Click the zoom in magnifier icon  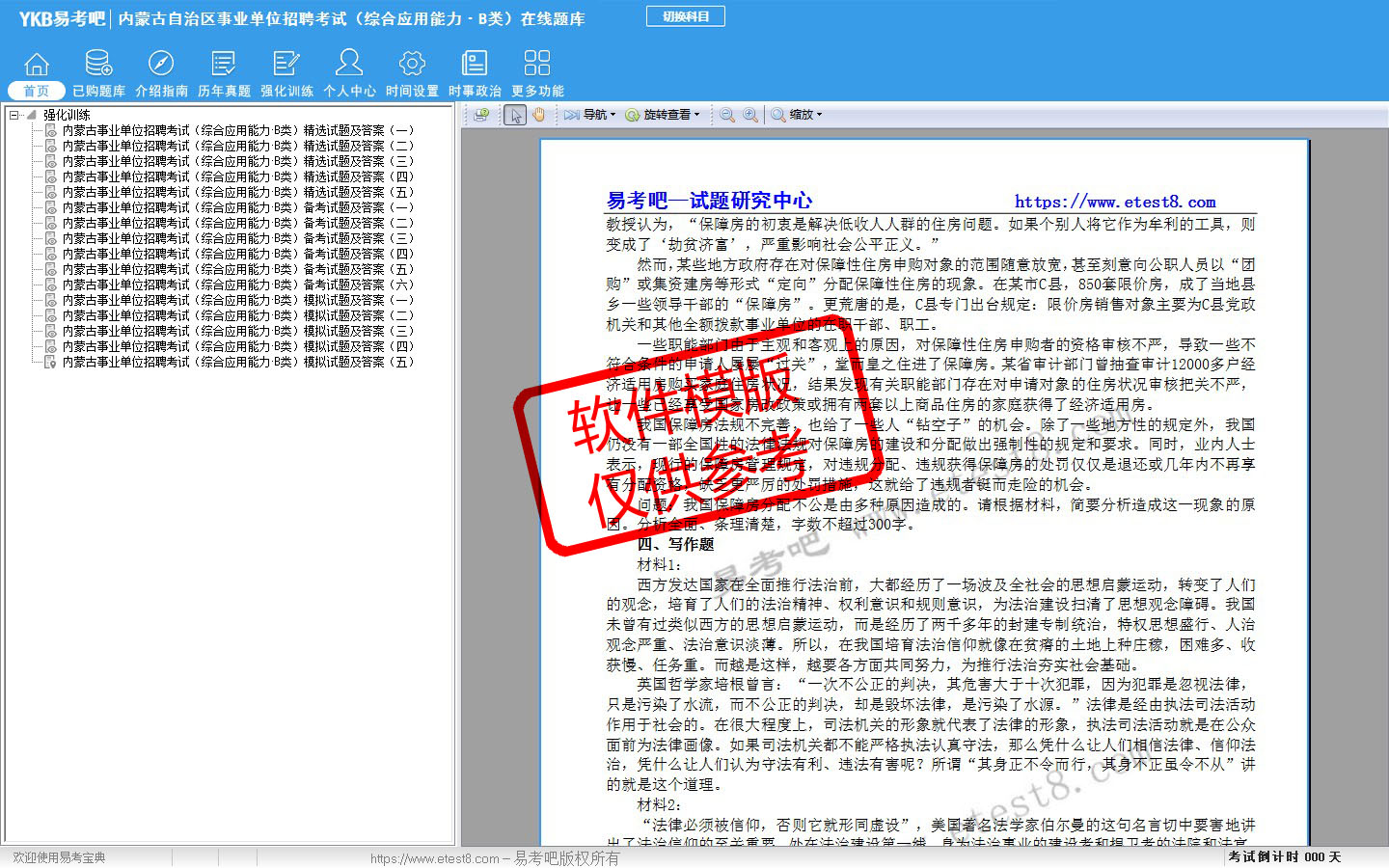point(750,115)
